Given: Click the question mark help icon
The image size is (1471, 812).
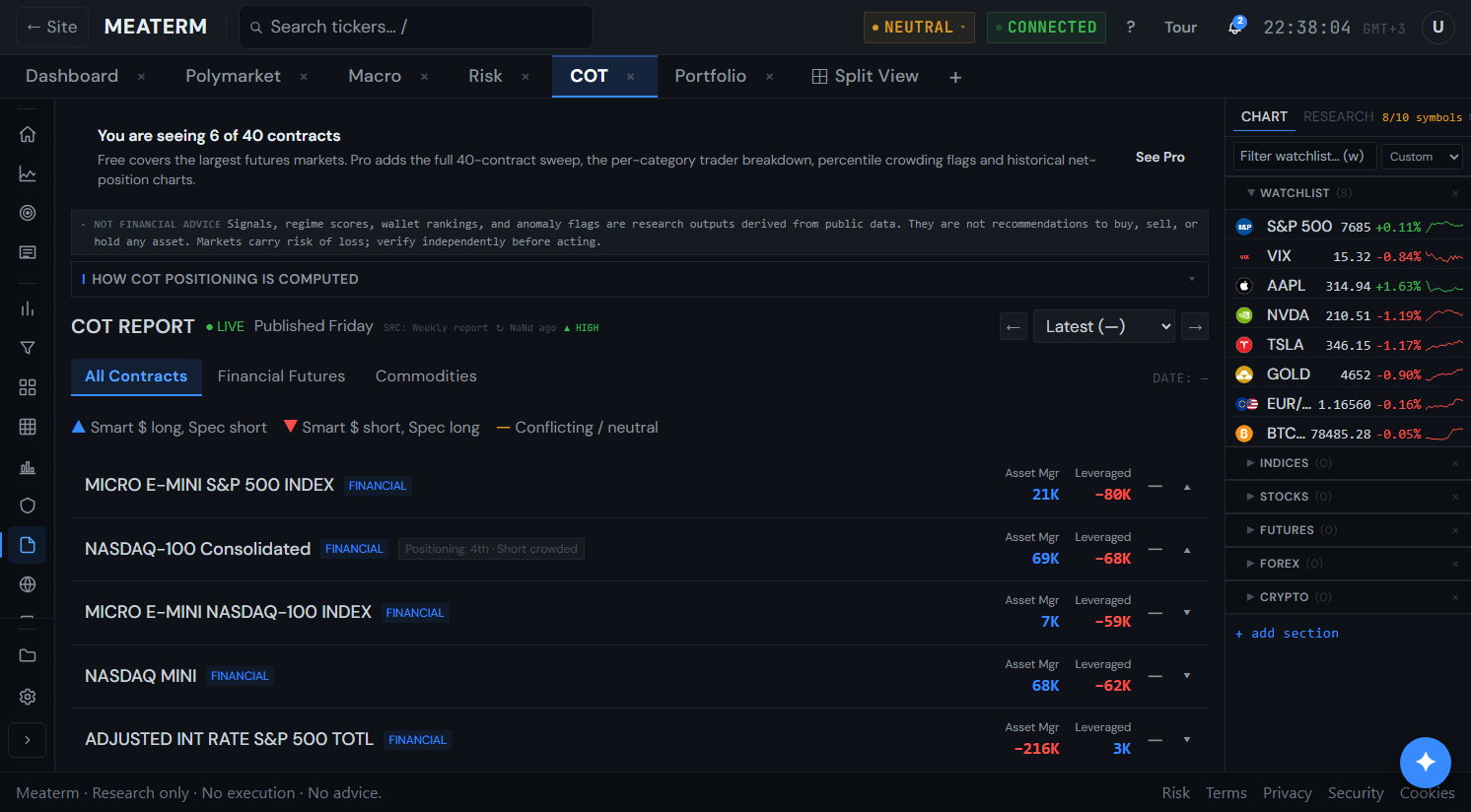Looking at the screenshot, I should [1131, 28].
